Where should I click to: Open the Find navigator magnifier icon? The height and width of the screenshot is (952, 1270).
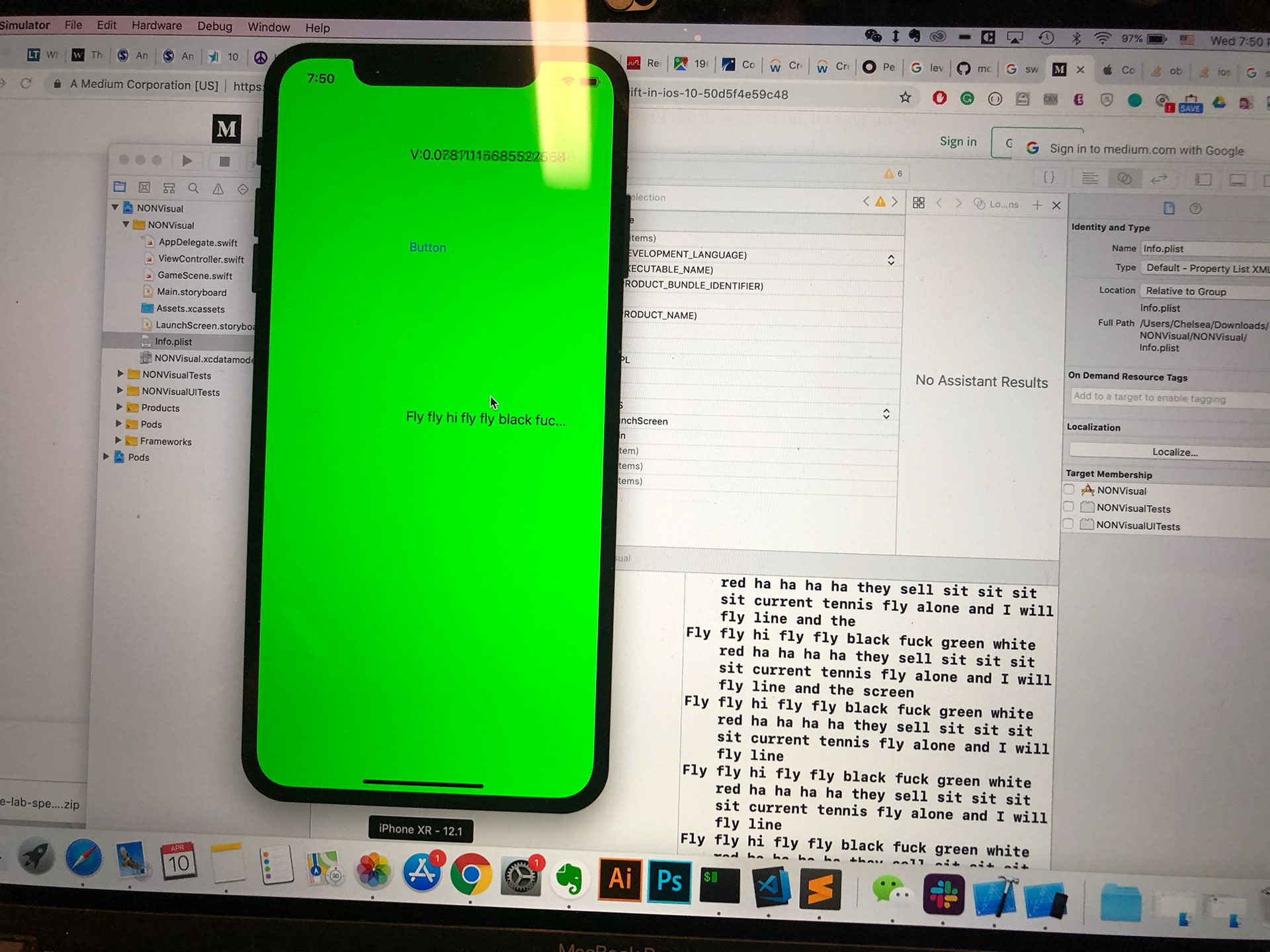(193, 188)
